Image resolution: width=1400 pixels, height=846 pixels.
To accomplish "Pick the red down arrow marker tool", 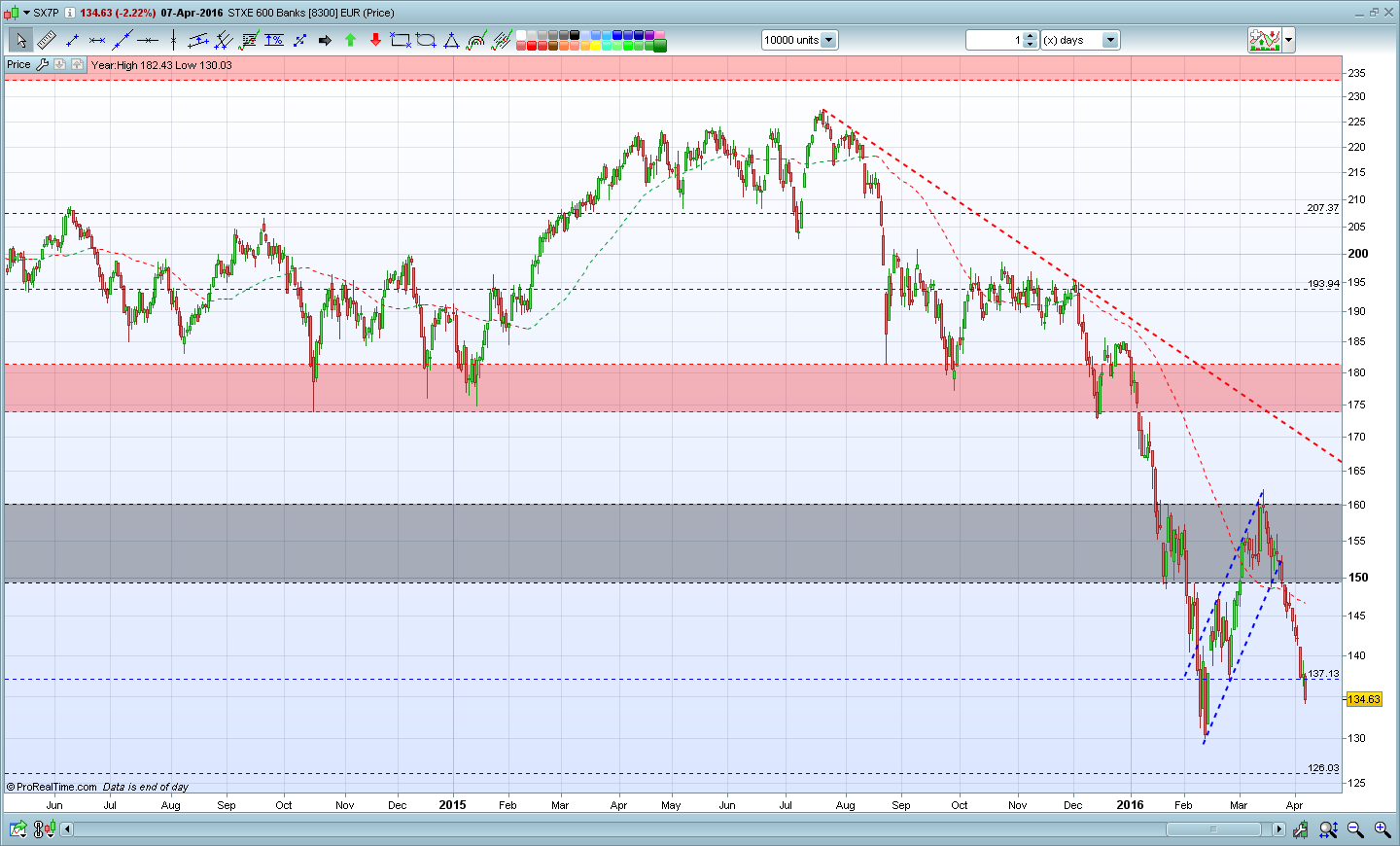I will (x=375, y=40).
